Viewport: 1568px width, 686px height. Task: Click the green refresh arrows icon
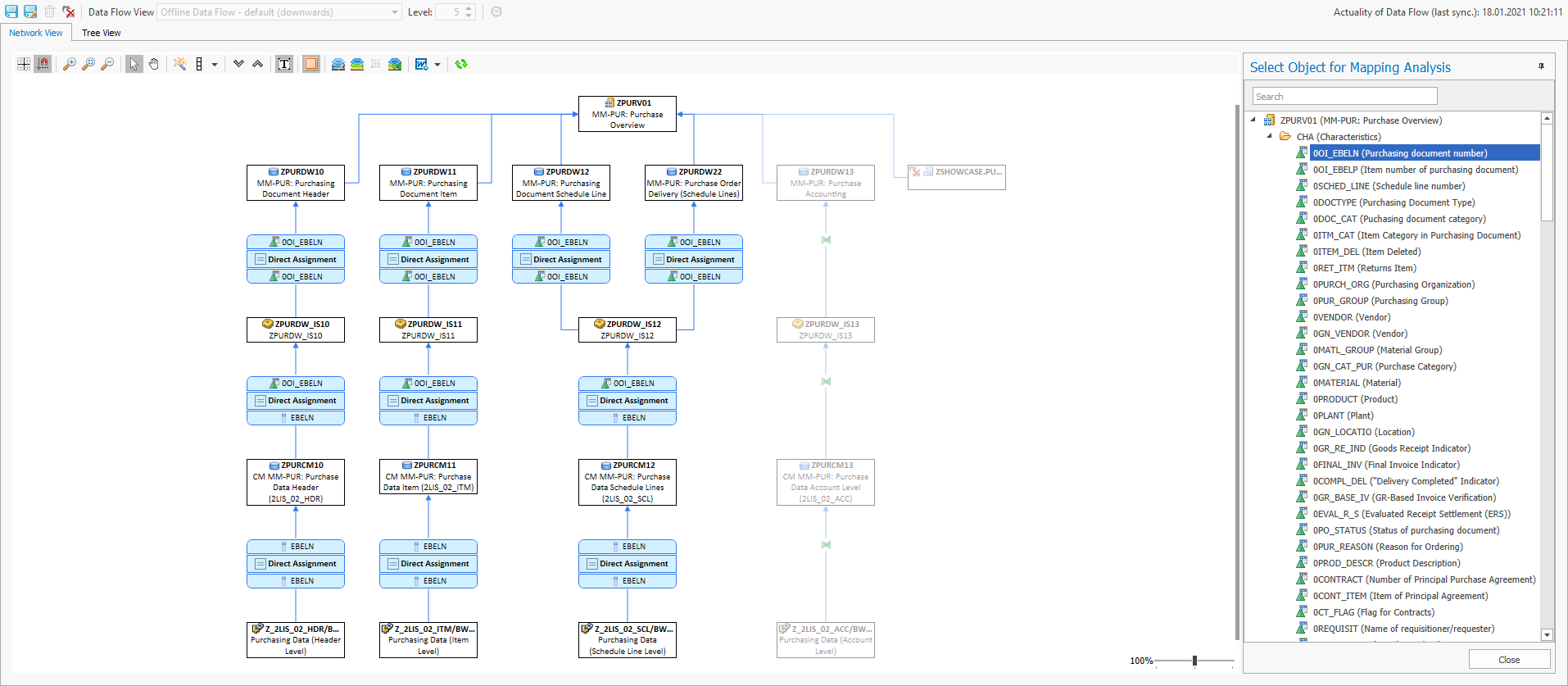coord(461,64)
